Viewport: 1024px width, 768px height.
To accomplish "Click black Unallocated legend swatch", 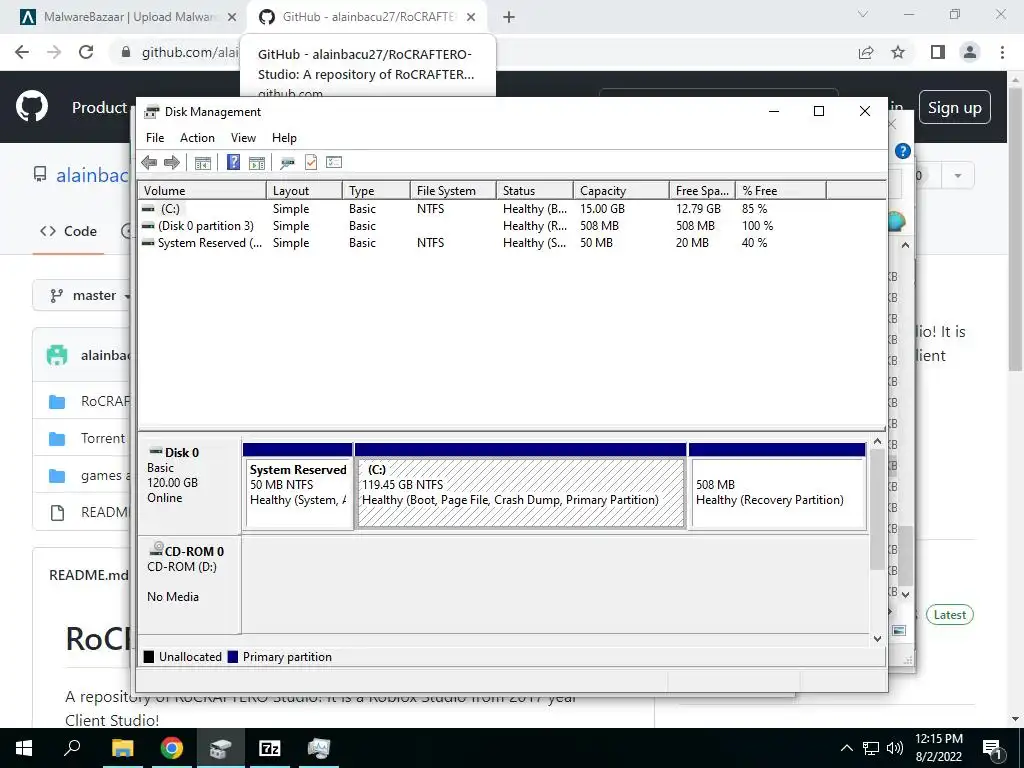I will (x=149, y=657).
